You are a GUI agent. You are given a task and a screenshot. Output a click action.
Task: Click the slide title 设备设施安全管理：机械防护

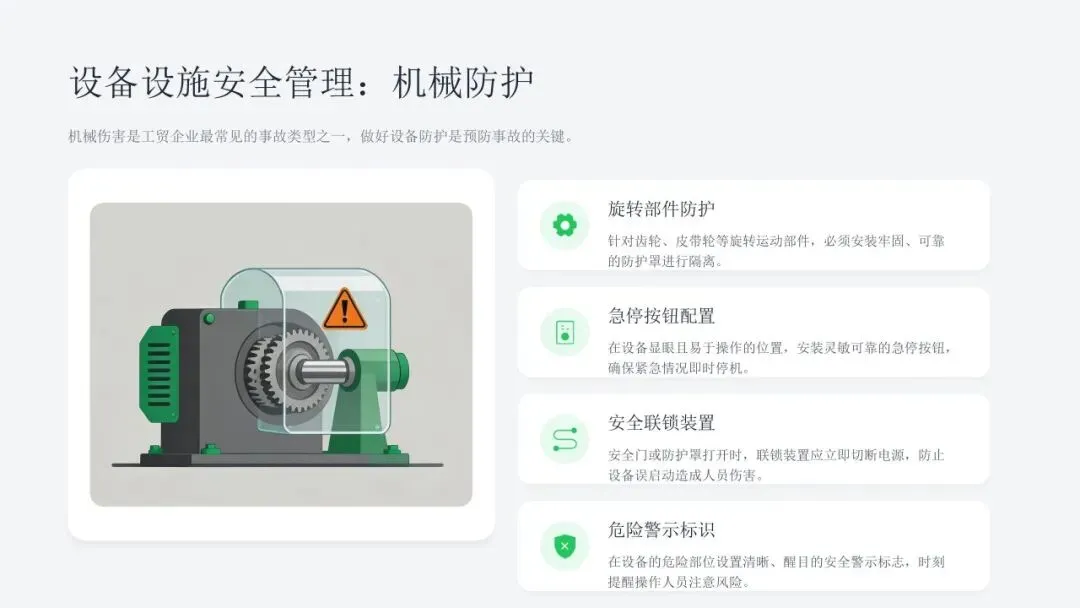[x=302, y=83]
